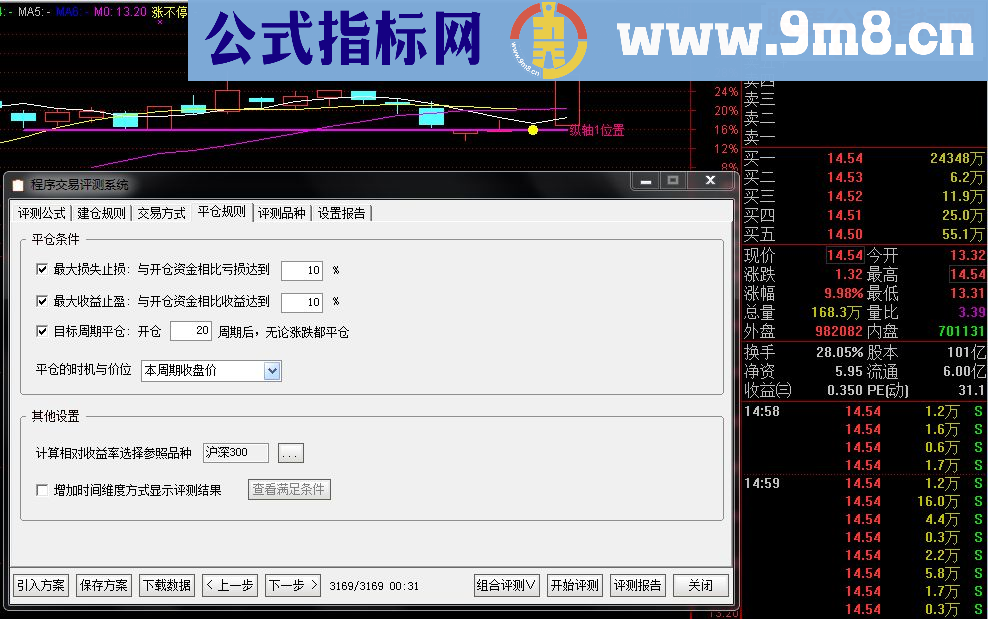Click the 10 percent loss threshold field
This screenshot has height=619, width=988.
pyautogui.click(x=302, y=269)
